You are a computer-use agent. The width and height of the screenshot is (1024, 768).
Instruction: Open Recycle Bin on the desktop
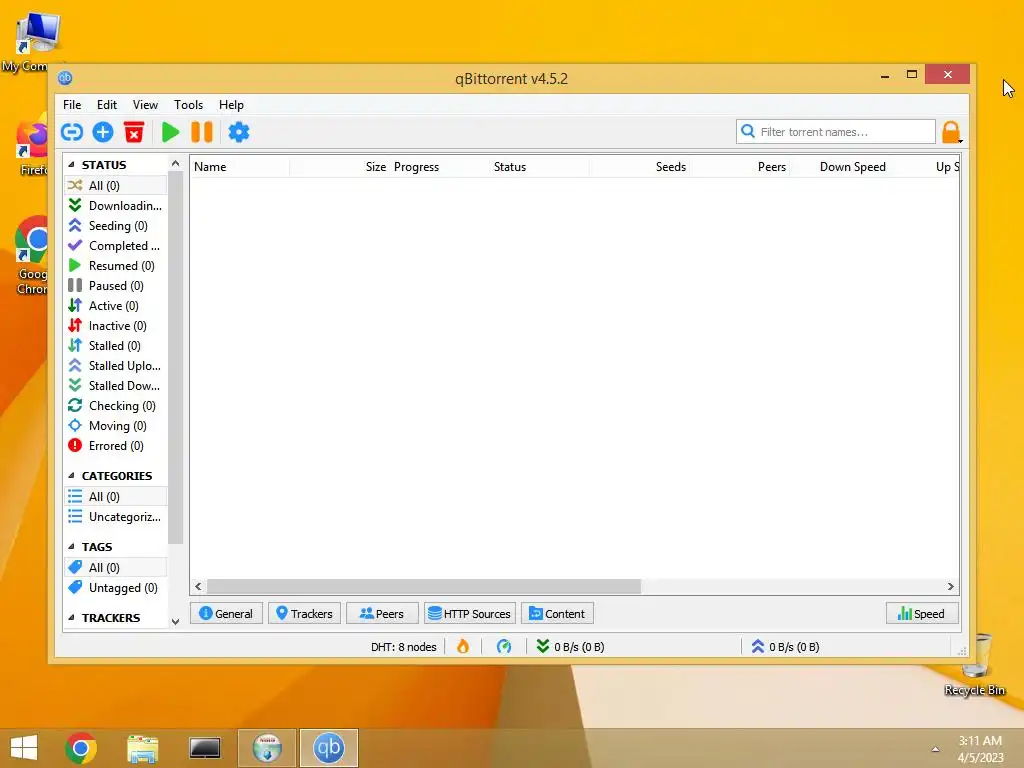(975, 665)
